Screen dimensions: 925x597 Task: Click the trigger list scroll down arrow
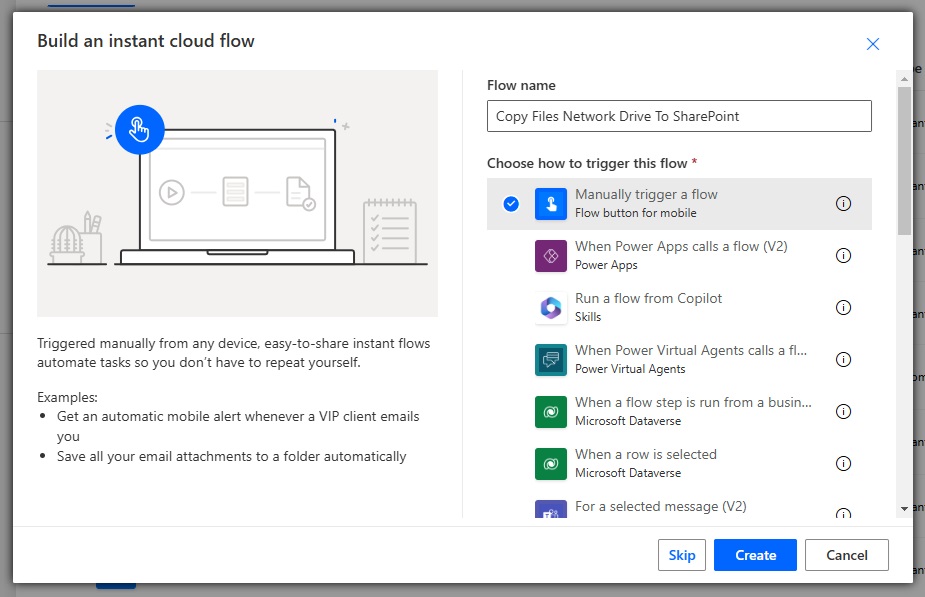[904, 509]
